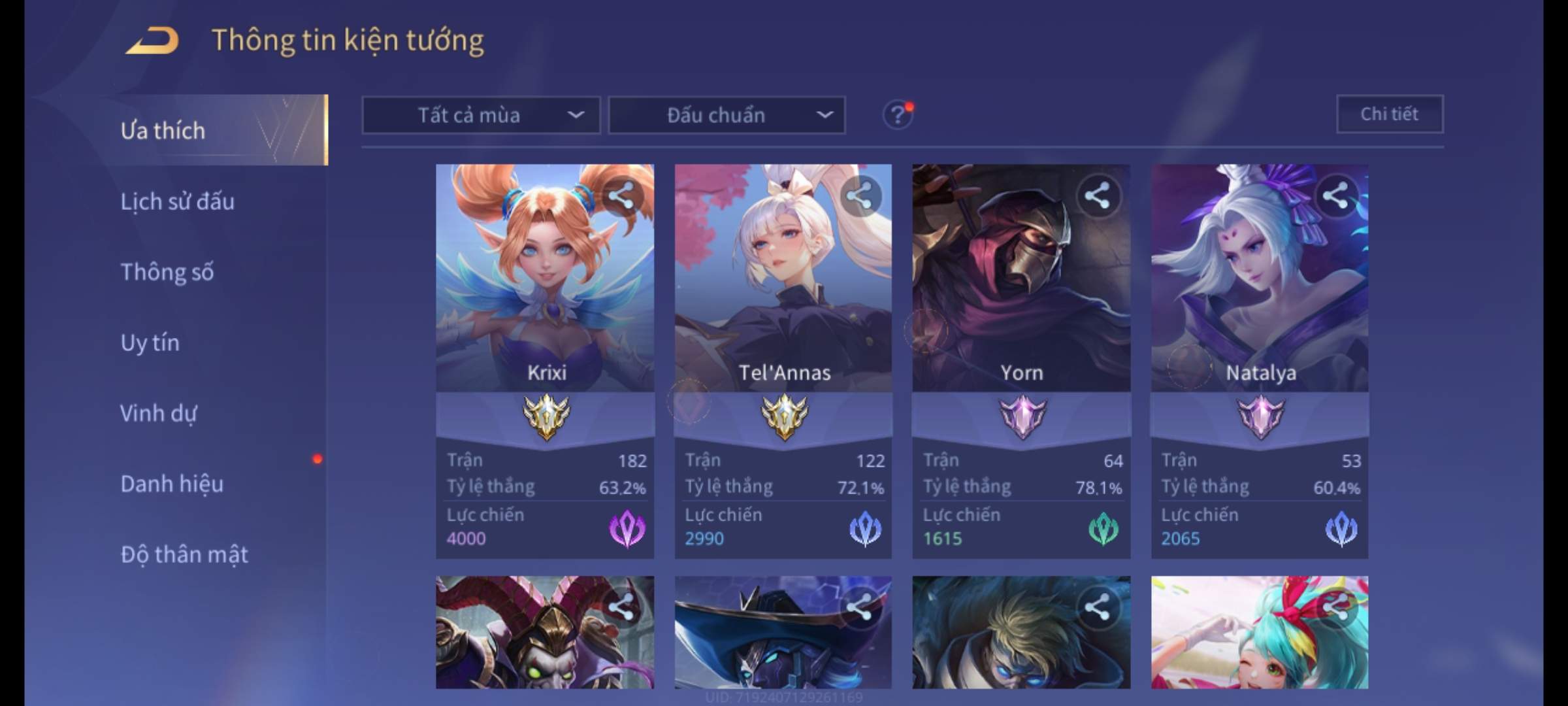The height and width of the screenshot is (706, 1568).
Task: Expand the Tất cả mùa dropdown
Action: pos(482,116)
